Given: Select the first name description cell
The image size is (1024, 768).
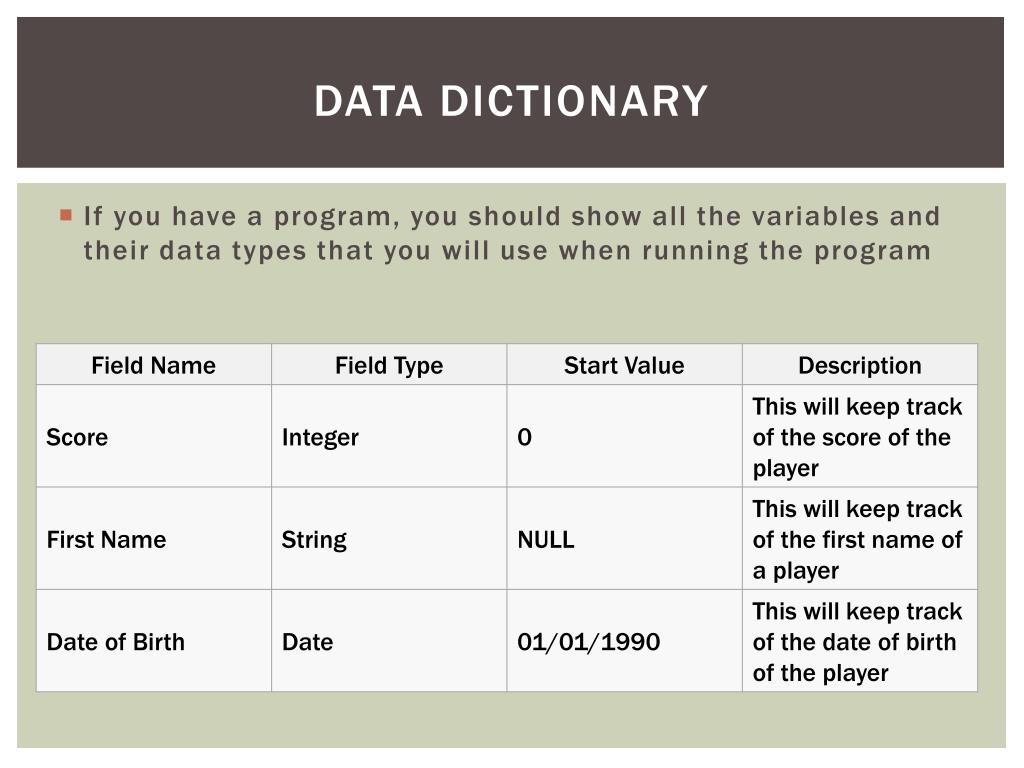Looking at the screenshot, I should pos(860,539).
